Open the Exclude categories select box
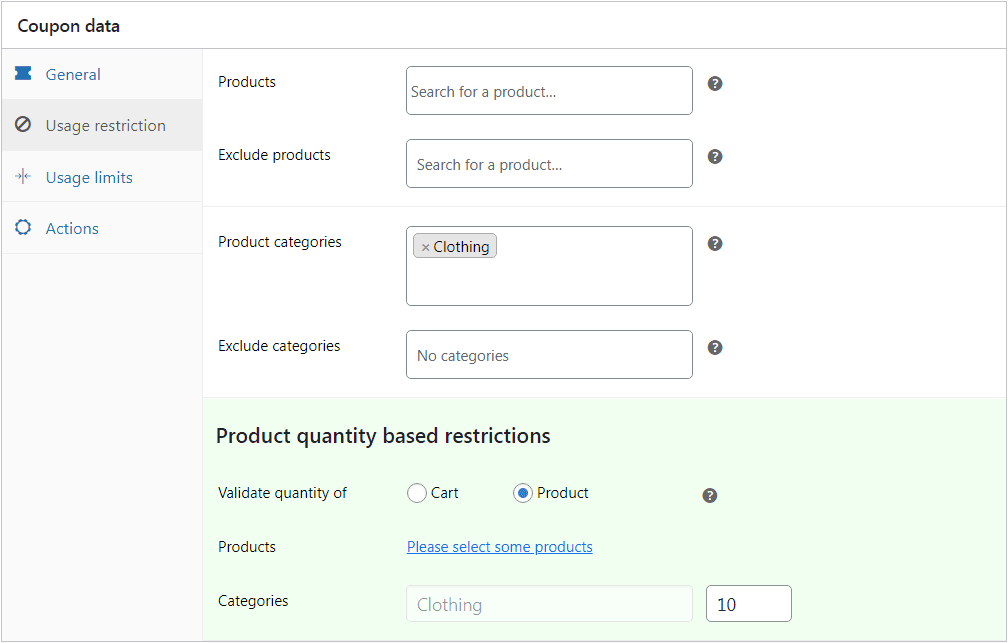Viewport: 1008px width, 643px height. tap(549, 354)
